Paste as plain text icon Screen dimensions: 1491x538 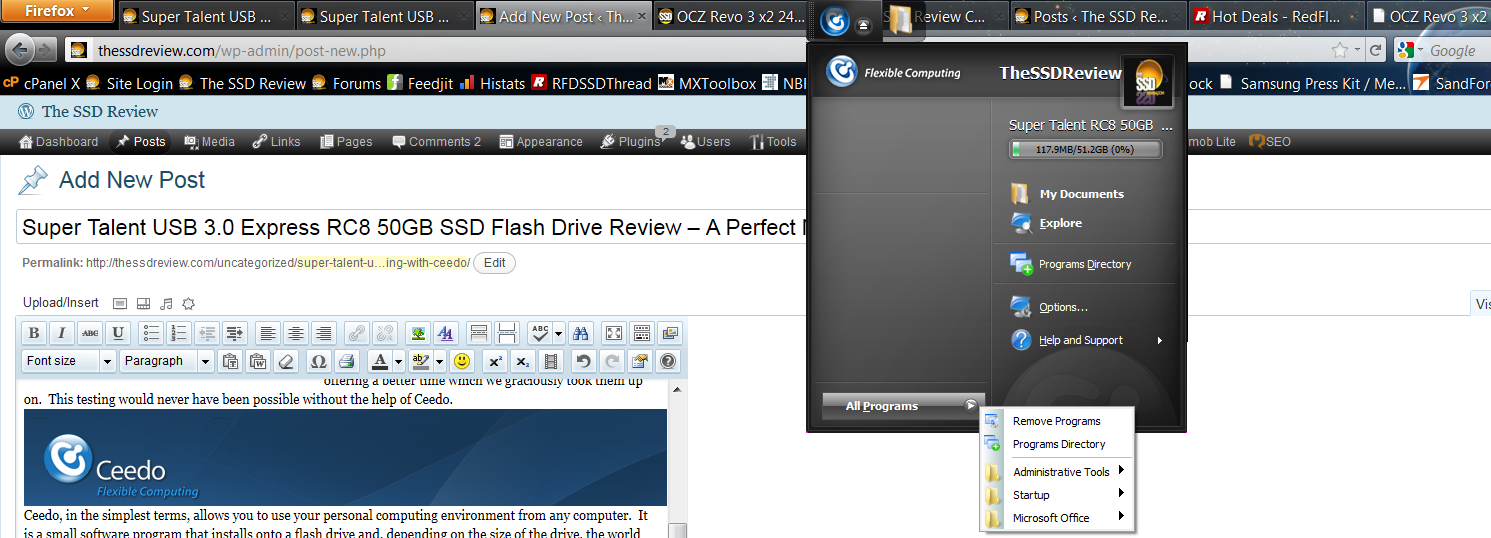230,361
